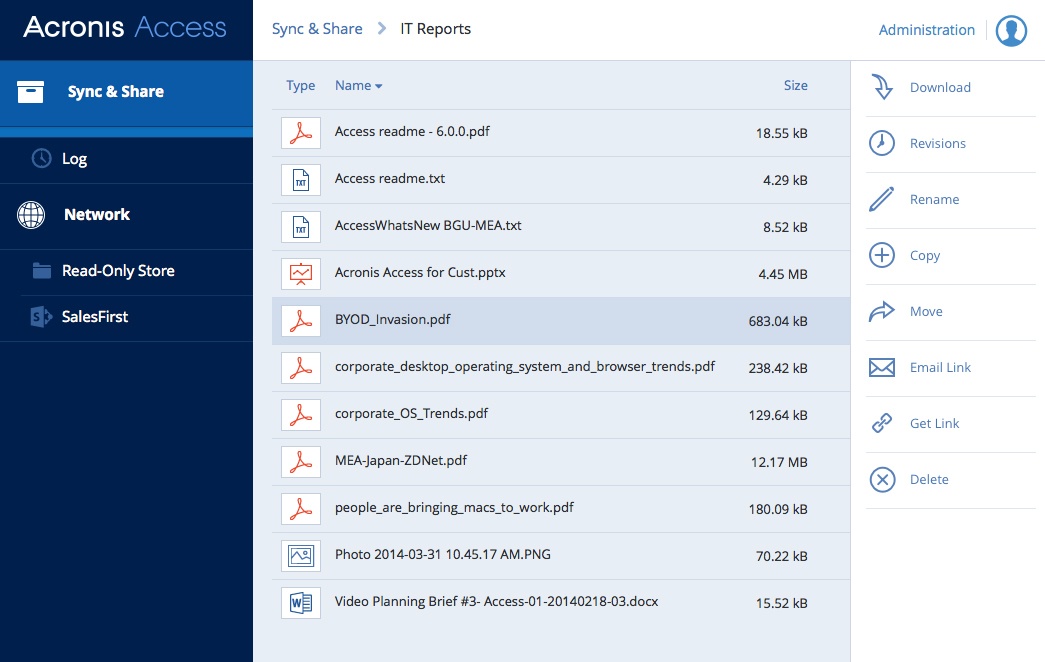Screen dimensions: 1045x662
Task: Click the Delete x-circle icon
Action: pos(882,479)
